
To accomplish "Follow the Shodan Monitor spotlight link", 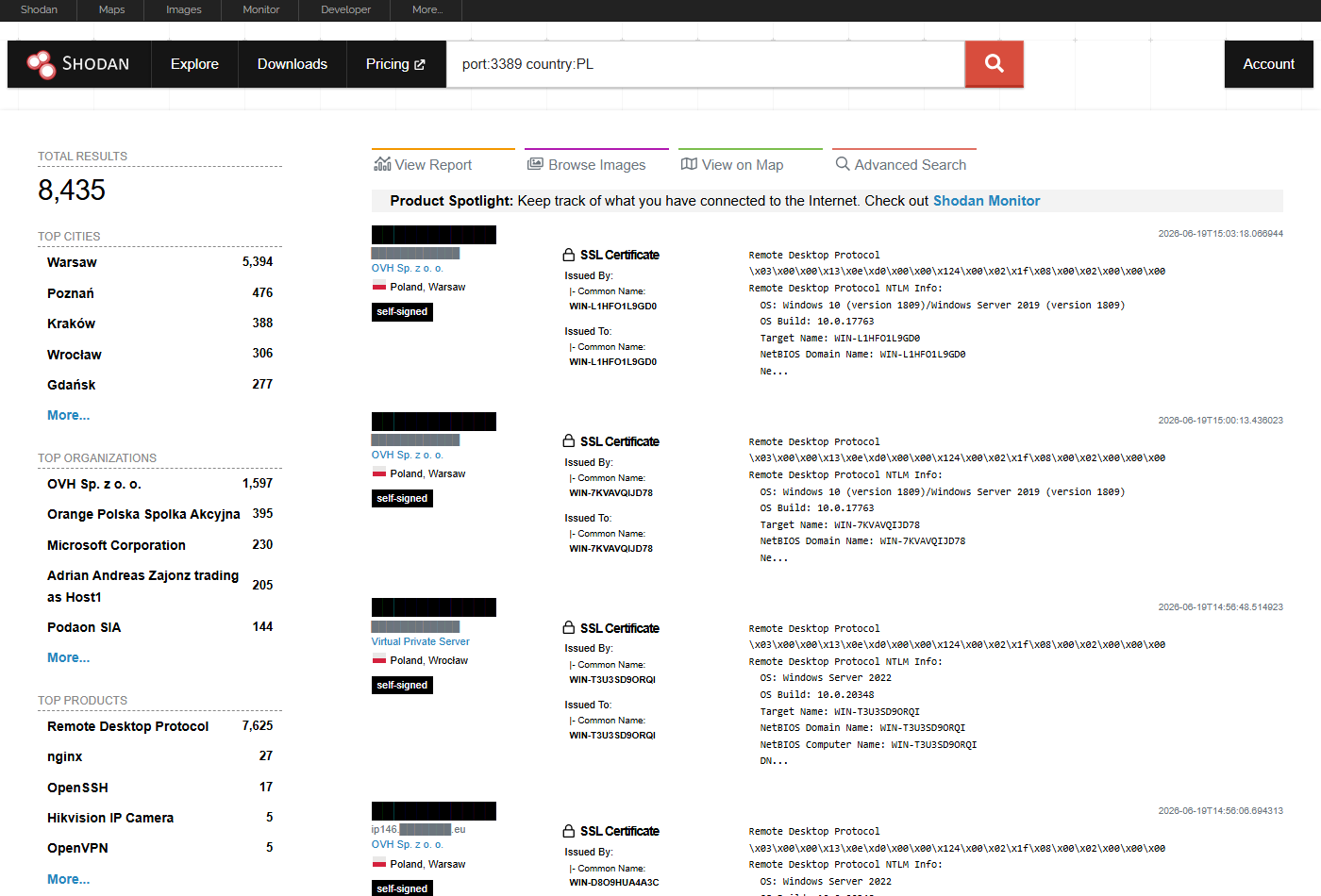I will 986,201.
